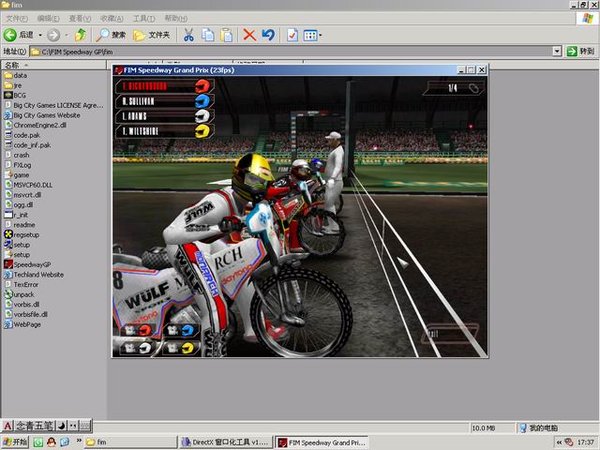Open the Back button history dropdown

[x=43, y=35]
